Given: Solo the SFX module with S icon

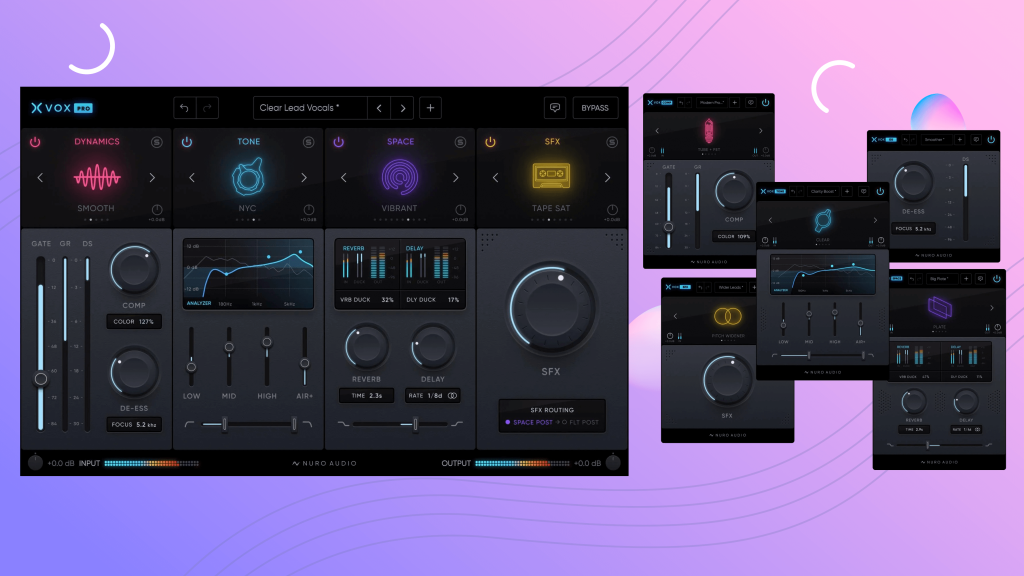Looking at the screenshot, I should pyautogui.click(x=611, y=142).
